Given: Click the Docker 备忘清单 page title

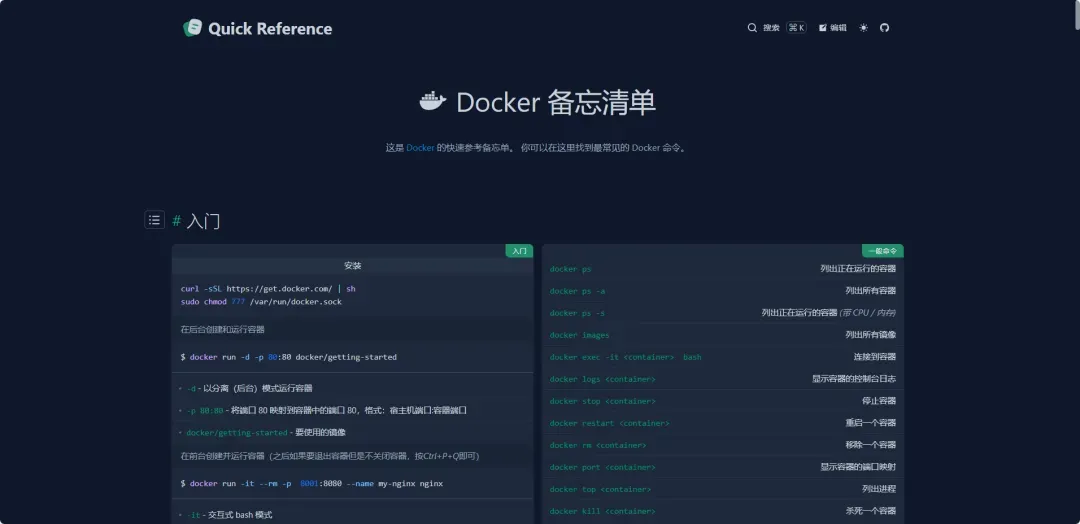Looking at the screenshot, I should [556, 103].
